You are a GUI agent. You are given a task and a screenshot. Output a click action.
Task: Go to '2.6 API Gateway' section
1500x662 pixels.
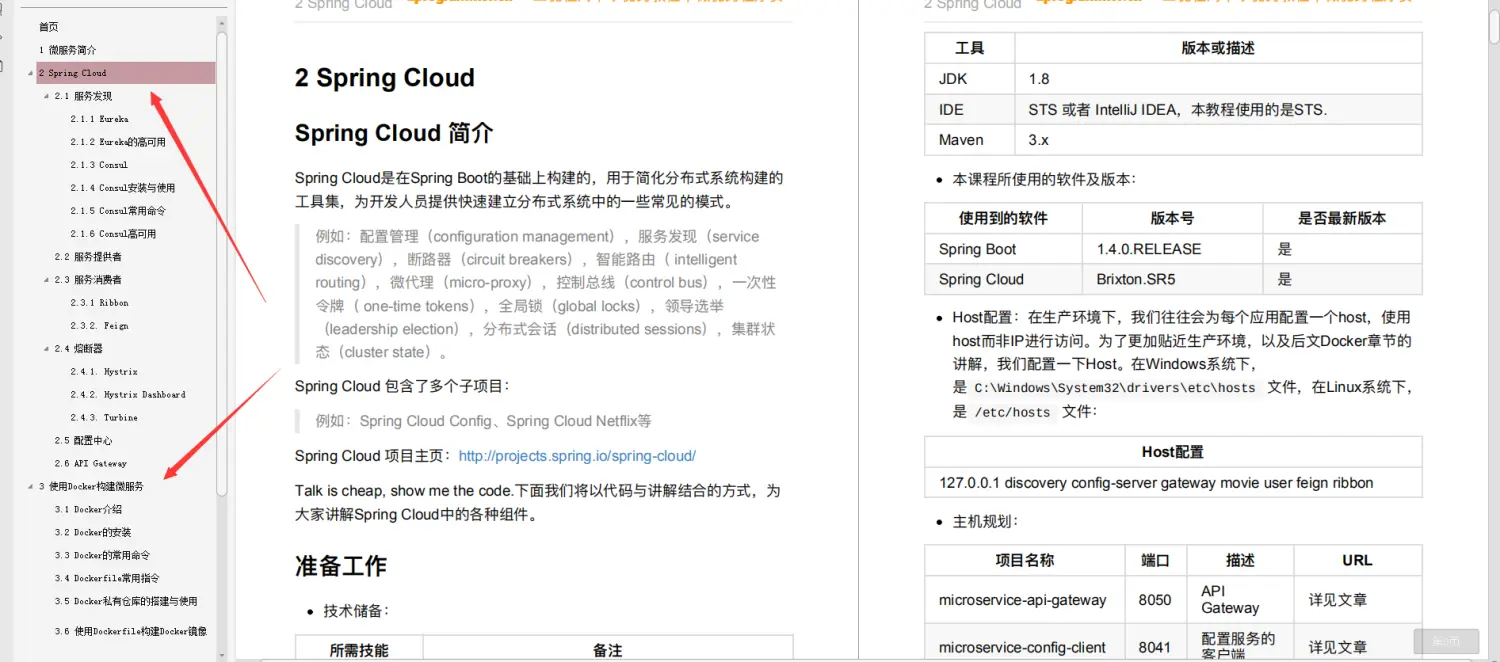point(91,464)
